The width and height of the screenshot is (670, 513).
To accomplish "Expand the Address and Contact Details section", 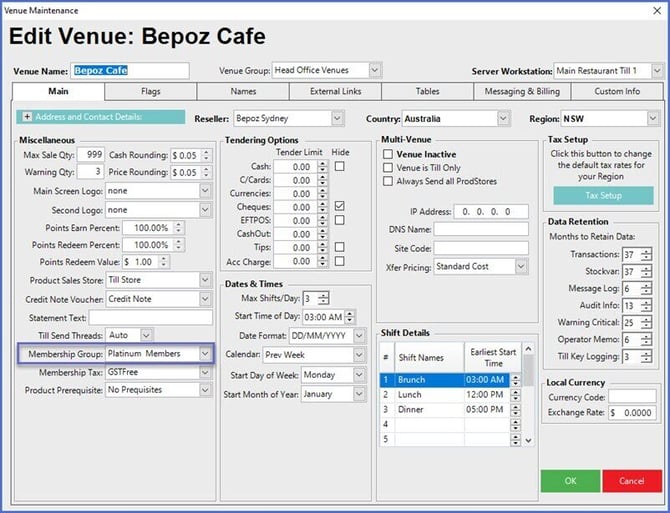I will (x=27, y=118).
